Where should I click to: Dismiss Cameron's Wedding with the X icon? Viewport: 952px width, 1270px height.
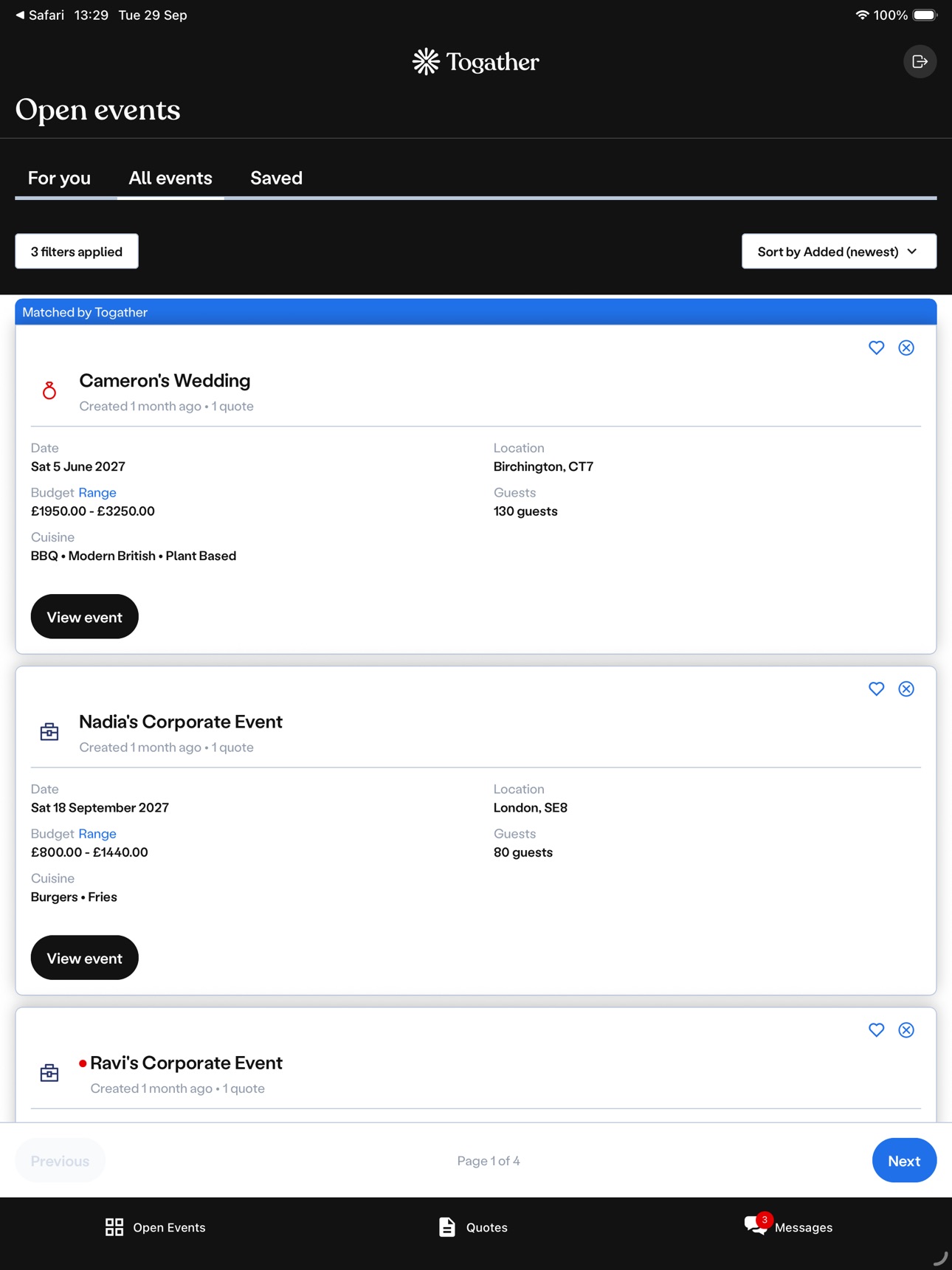[906, 348]
